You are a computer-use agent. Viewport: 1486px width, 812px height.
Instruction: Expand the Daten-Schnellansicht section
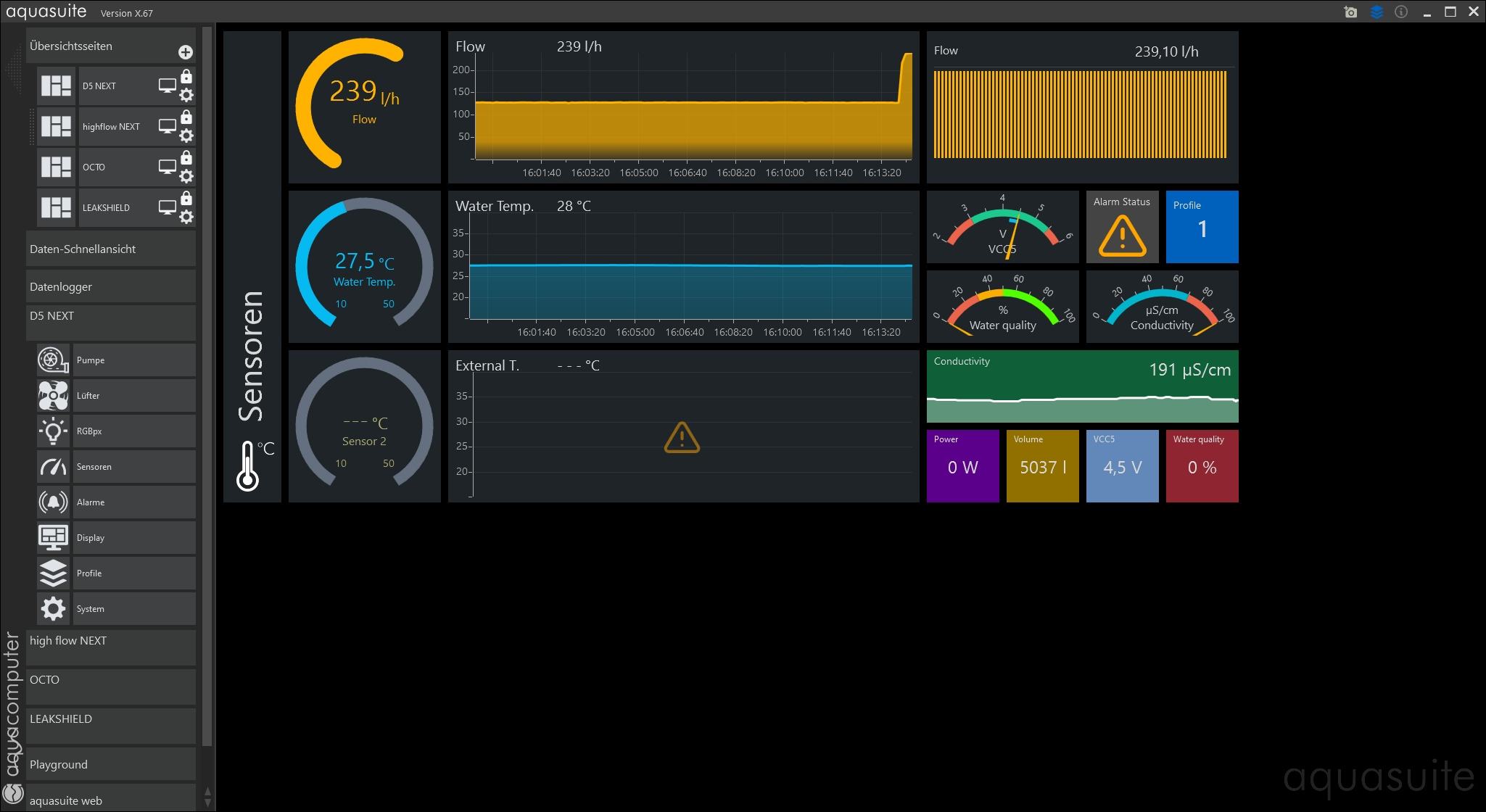pyautogui.click(x=111, y=249)
